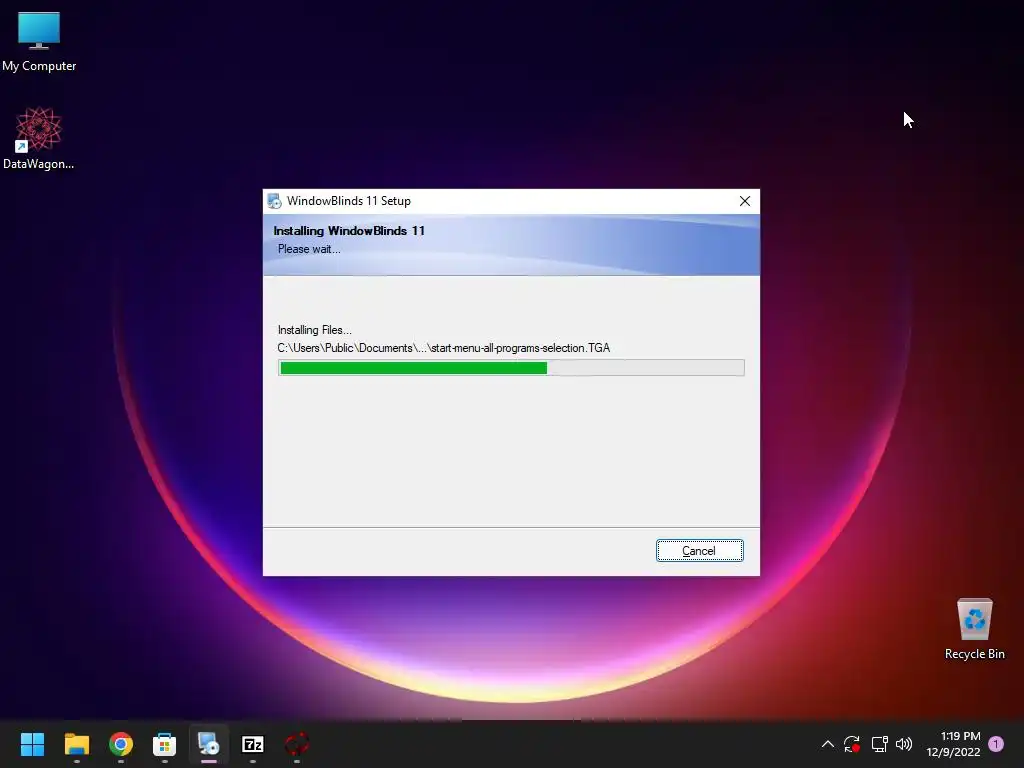The height and width of the screenshot is (768, 1024).
Task: Click the 'Installing Files...' status text
Action: 315,330
